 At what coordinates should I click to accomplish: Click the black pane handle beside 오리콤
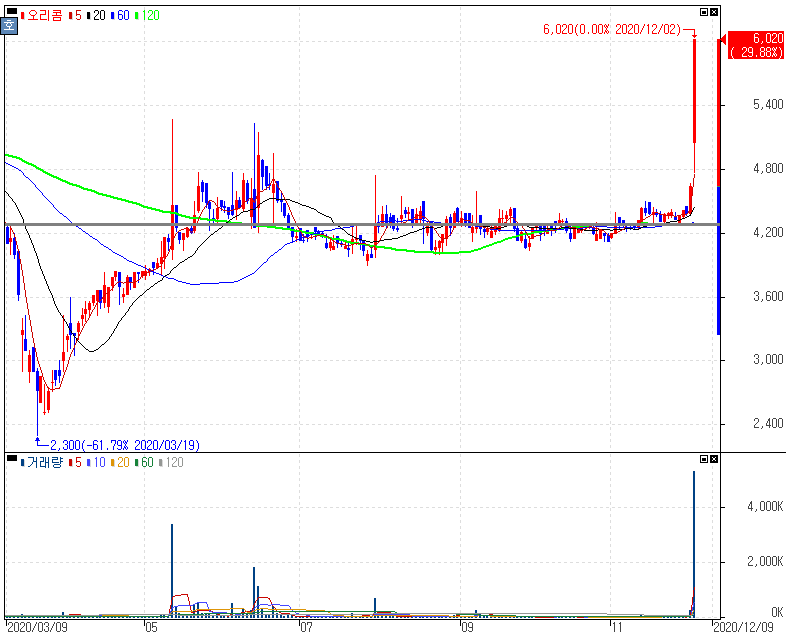[11, 12]
